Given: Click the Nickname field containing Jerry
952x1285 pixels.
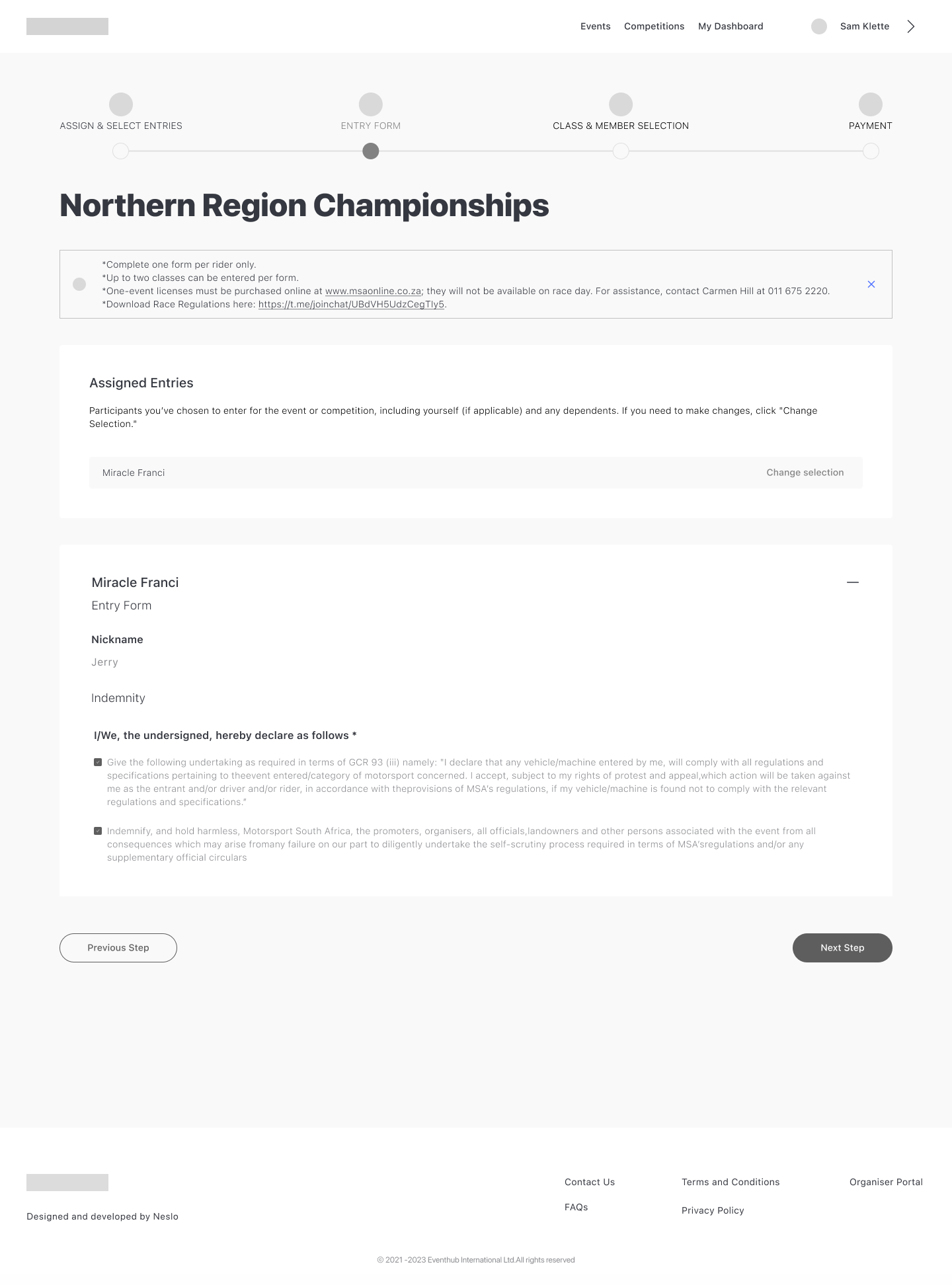Looking at the screenshot, I should tap(105, 662).
